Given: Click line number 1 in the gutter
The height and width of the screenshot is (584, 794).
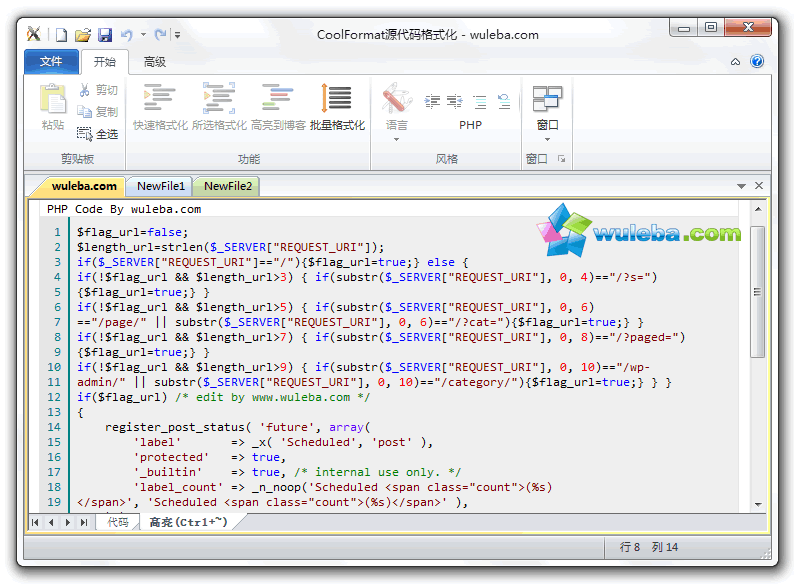Looking at the screenshot, I should (57, 232).
